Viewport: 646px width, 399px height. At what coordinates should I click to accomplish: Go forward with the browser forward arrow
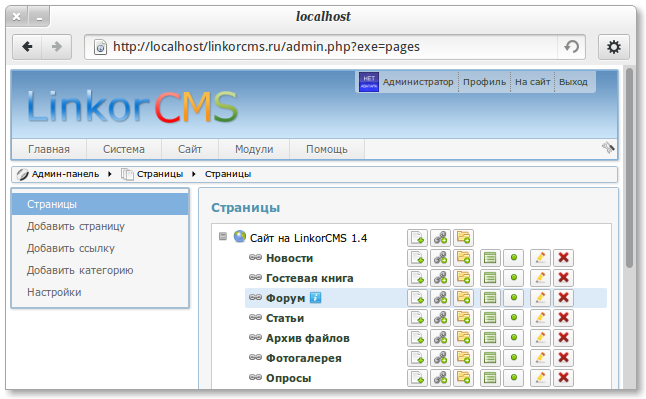56,47
